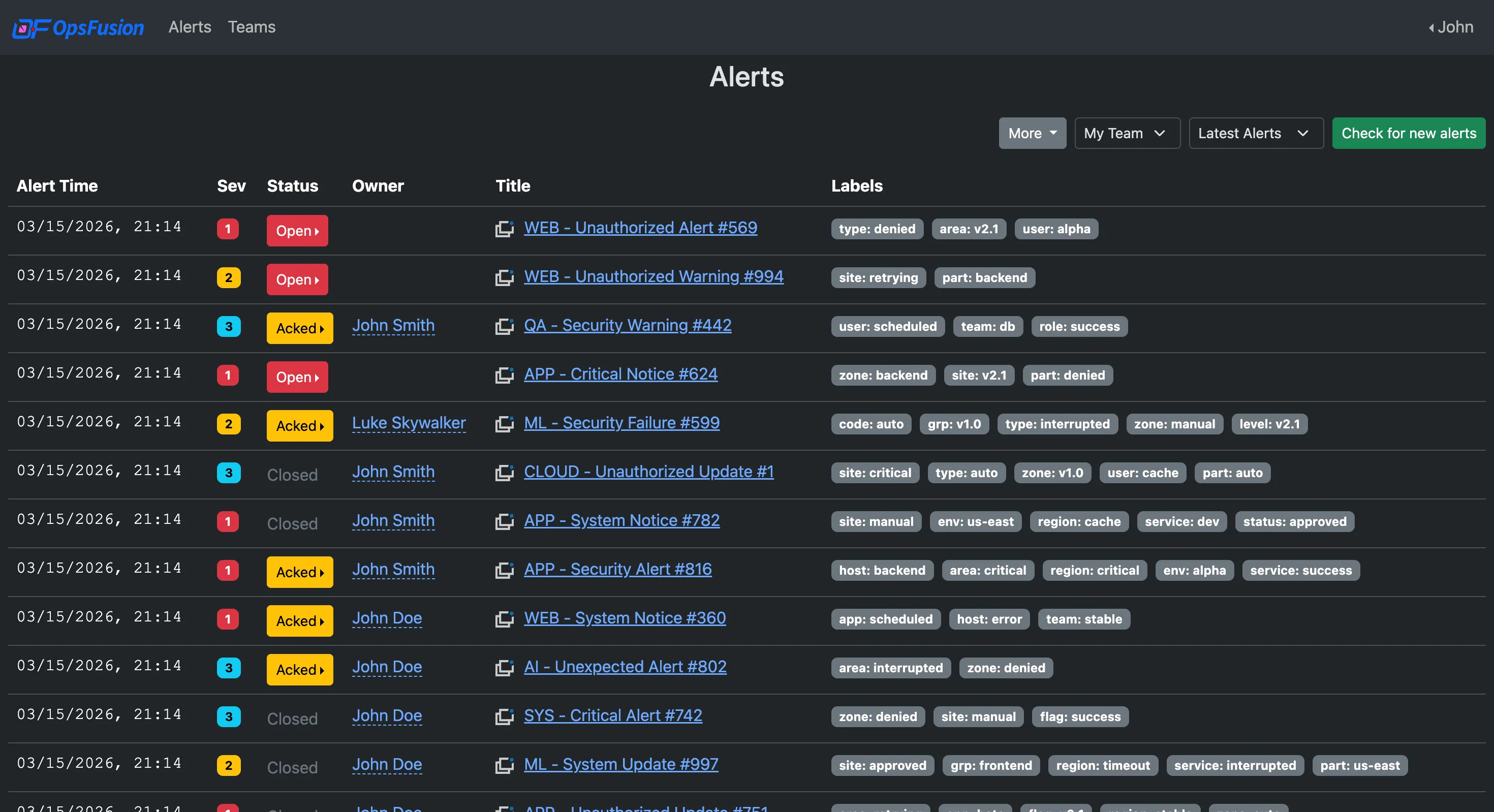
Task: Open QA - Security Warning #442 link
Action: (x=628, y=325)
